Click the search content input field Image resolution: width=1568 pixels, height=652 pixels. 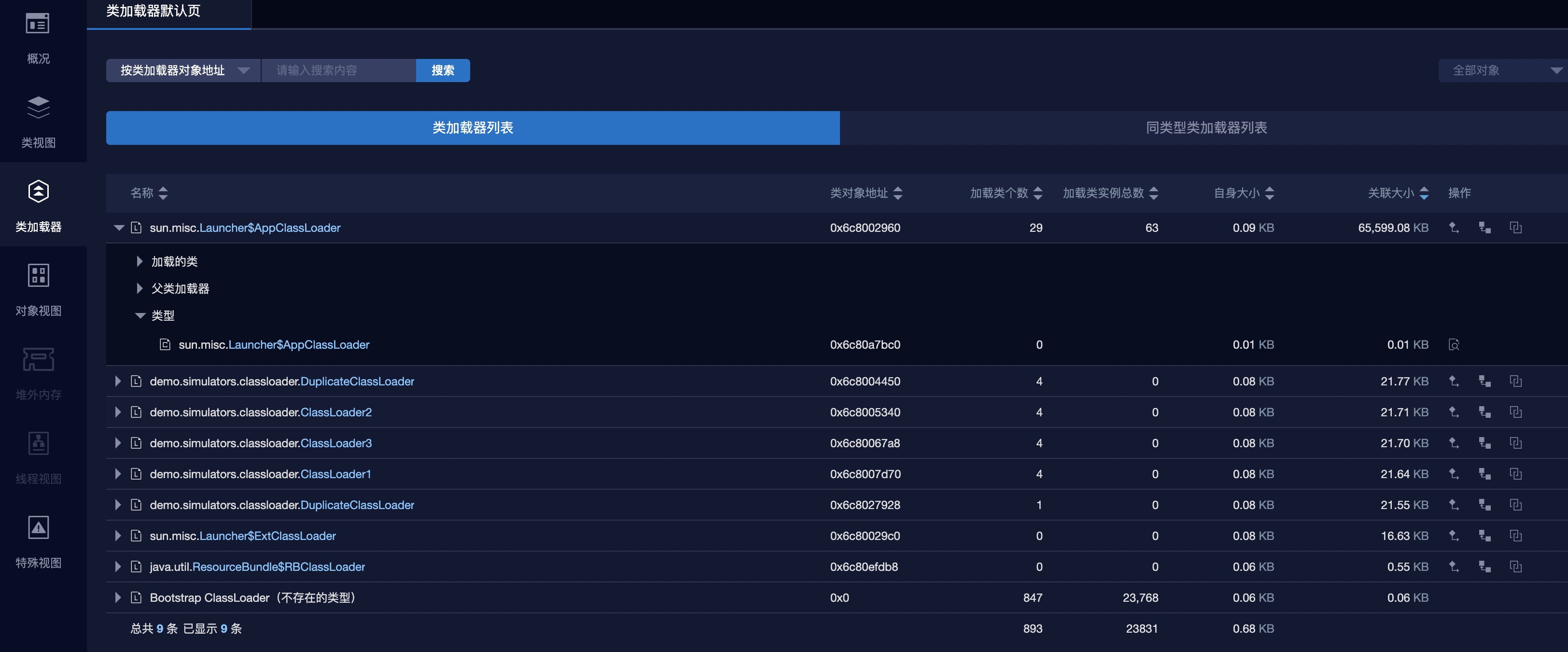[338, 71]
